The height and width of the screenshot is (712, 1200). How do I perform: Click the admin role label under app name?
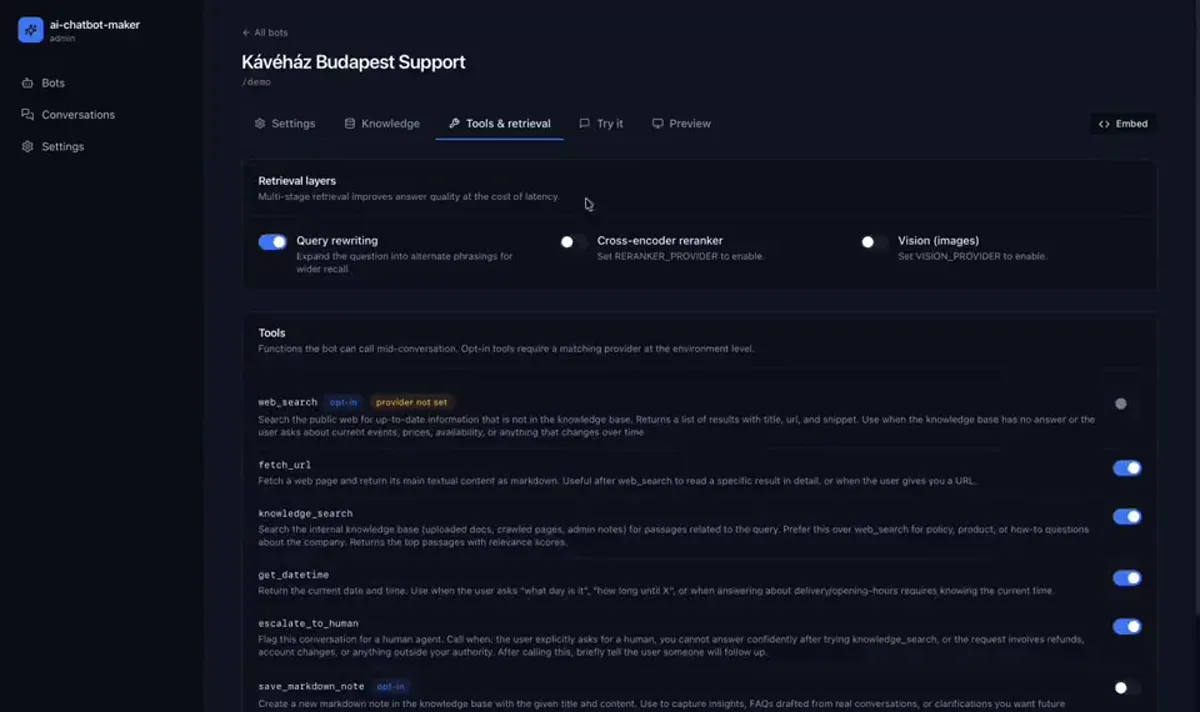tap(63, 38)
